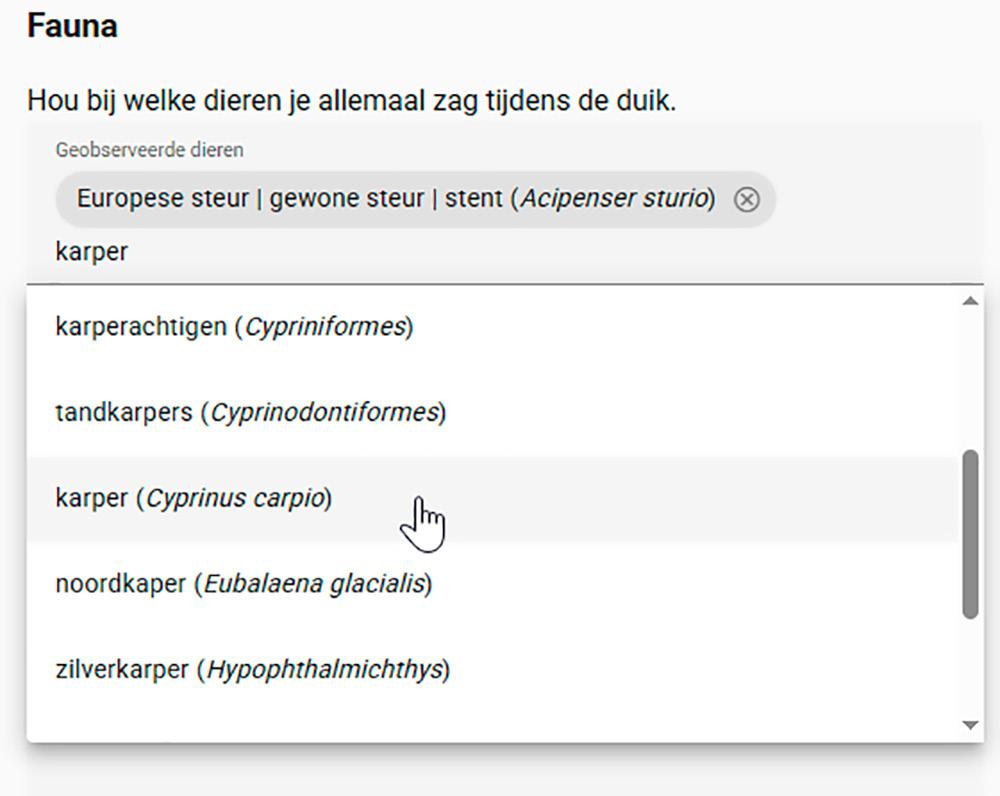
Task: Select noordkaper (Eubalaena glacialis) entry
Action: [243, 584]
